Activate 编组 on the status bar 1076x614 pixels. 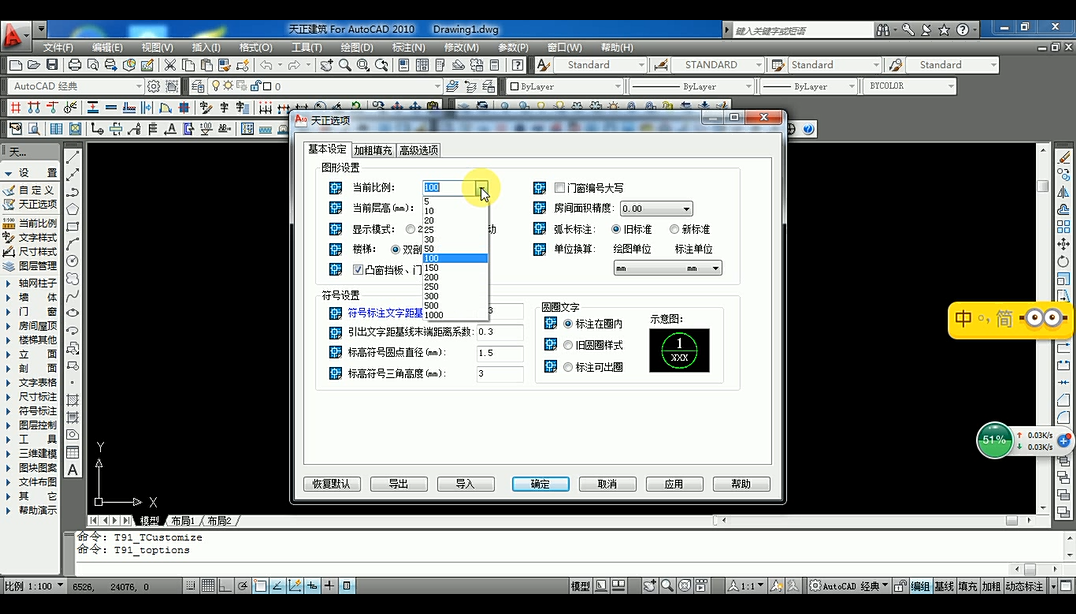click(x=919, y=587)
